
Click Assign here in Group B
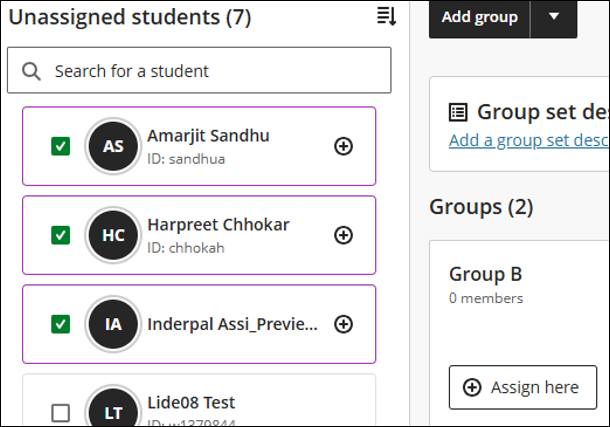(523, 387)
